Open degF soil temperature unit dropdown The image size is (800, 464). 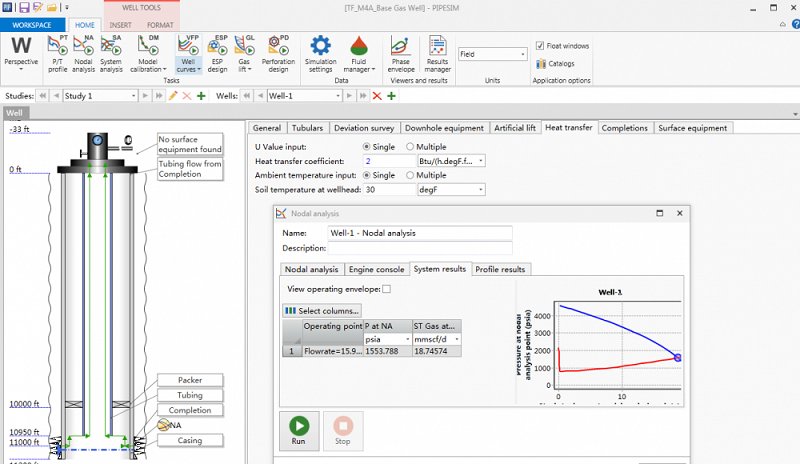(481, 189)
